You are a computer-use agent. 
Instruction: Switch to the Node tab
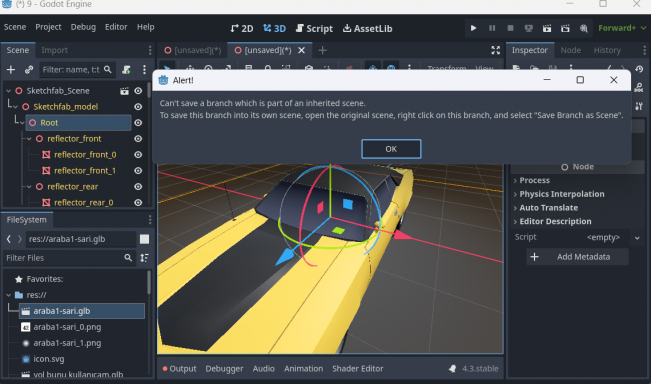pyautogui.click(x=570, y=50)
